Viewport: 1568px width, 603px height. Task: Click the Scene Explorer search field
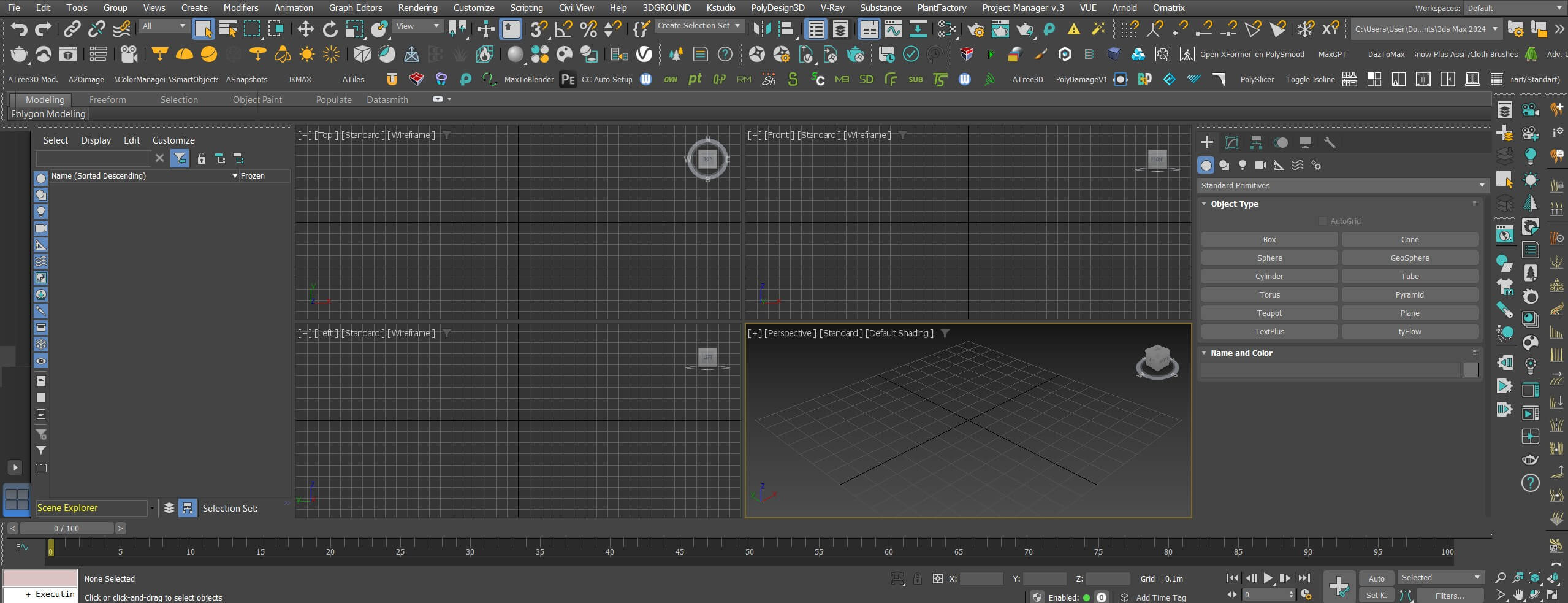93,158
